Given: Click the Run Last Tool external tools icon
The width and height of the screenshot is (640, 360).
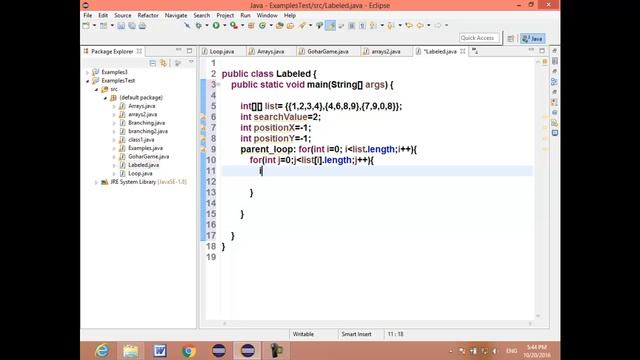Looking at the screenshot, I should pos(233,26).
